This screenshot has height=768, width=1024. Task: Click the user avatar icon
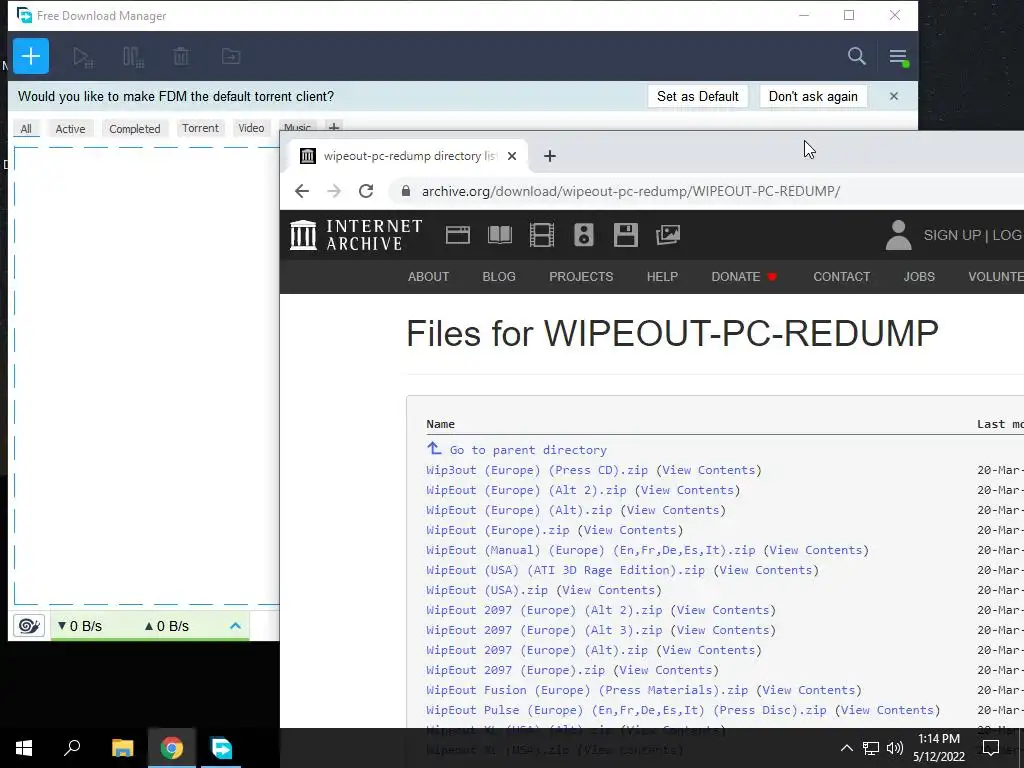point(898,235)
